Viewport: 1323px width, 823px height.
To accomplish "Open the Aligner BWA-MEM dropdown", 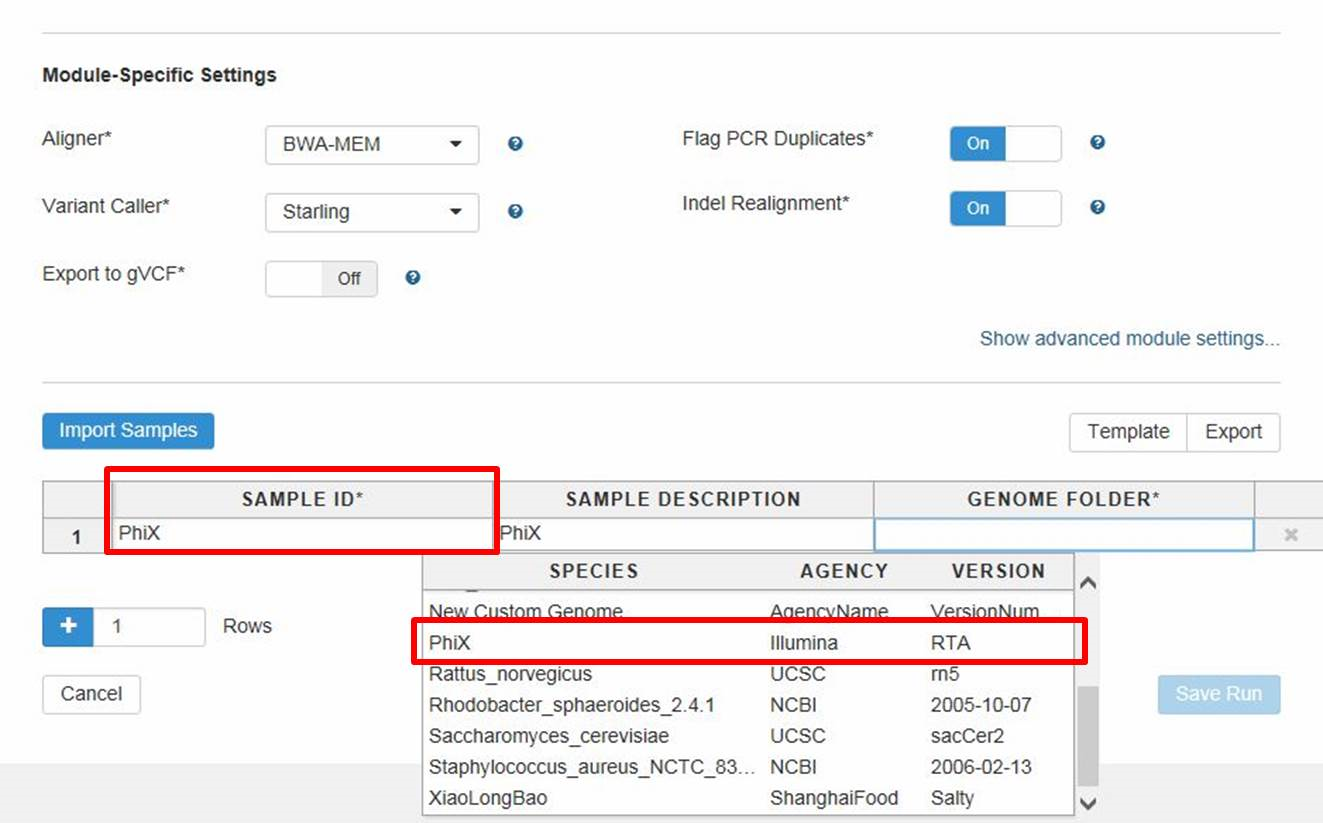I will tap(372, 145).
